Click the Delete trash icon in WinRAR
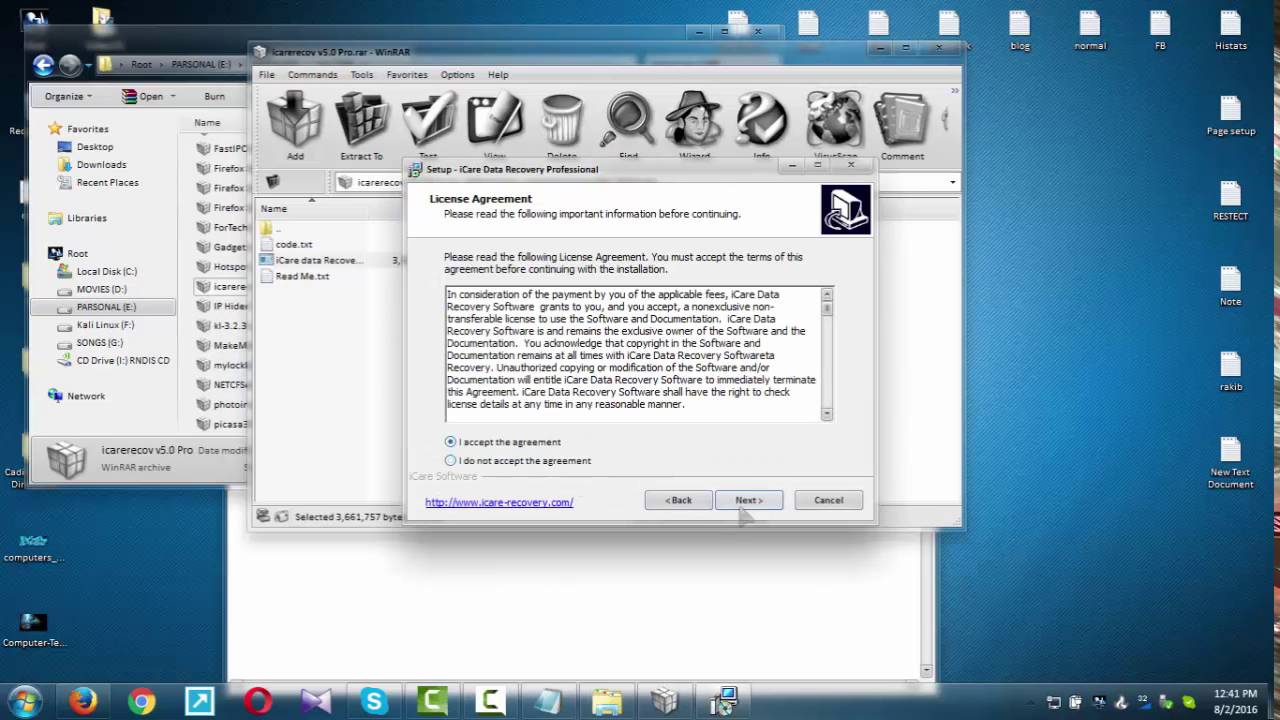 point(562,125)
